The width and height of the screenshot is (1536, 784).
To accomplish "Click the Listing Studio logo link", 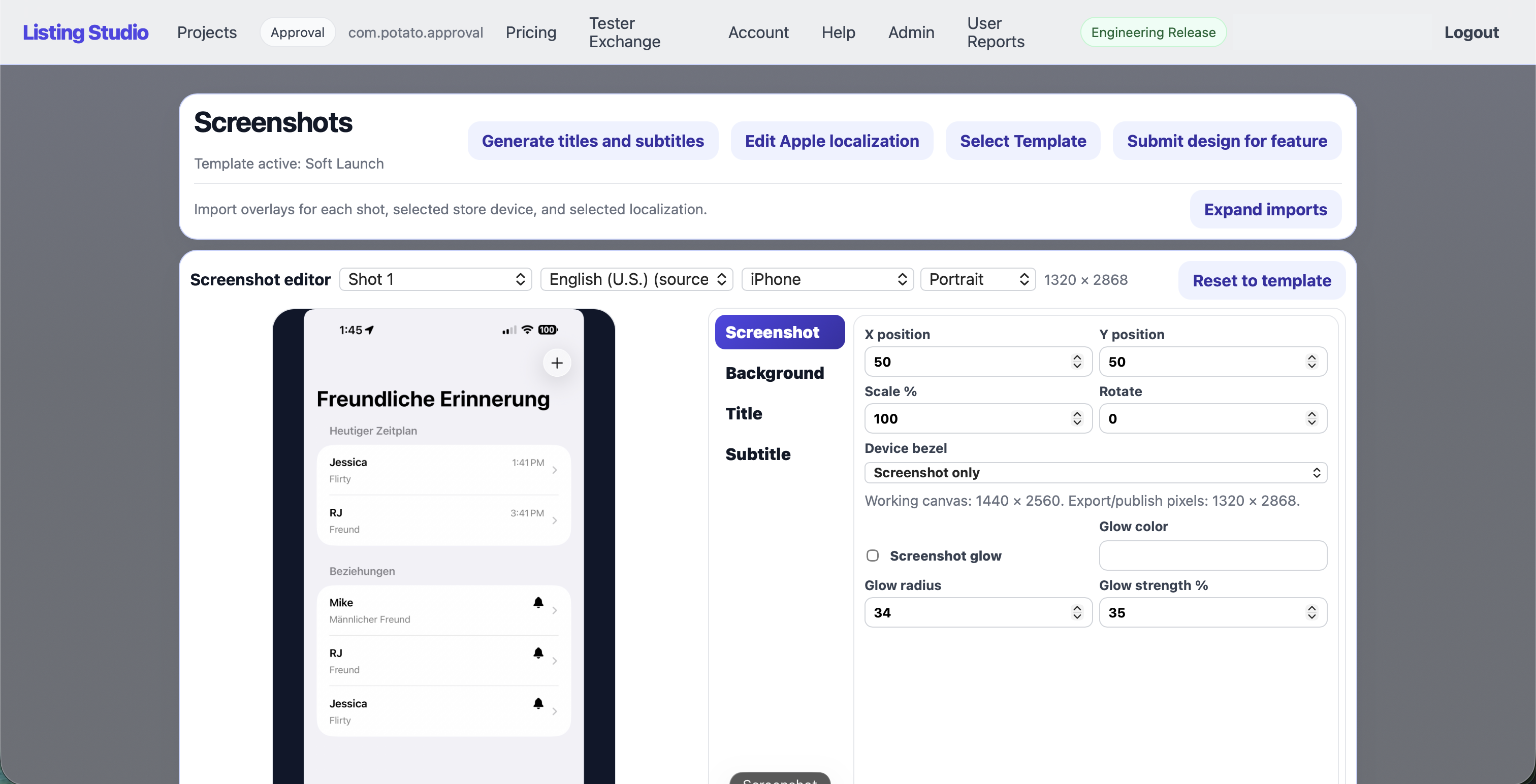I will coord(85,32).
